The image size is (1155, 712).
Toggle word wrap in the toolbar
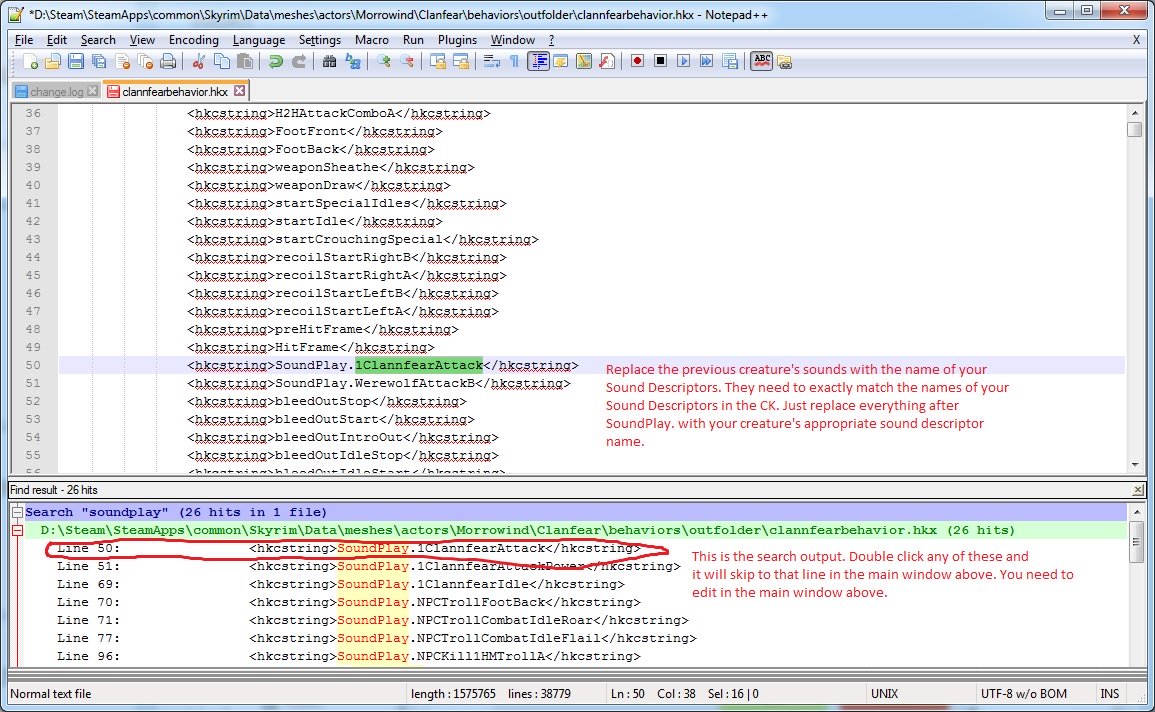[x=491, y=62]
